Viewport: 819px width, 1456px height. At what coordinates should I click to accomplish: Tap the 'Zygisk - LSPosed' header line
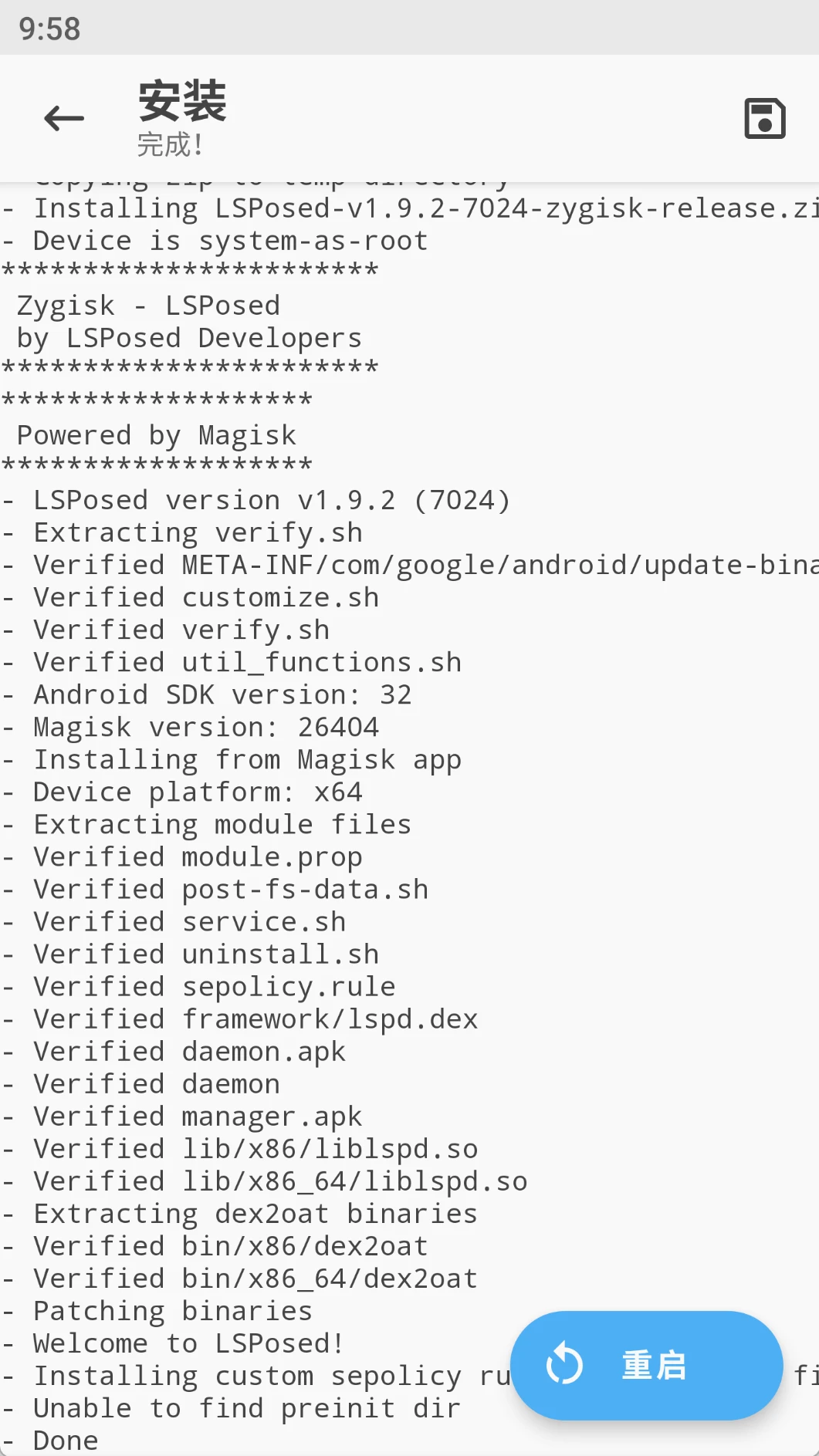click(x=148, y=306)
